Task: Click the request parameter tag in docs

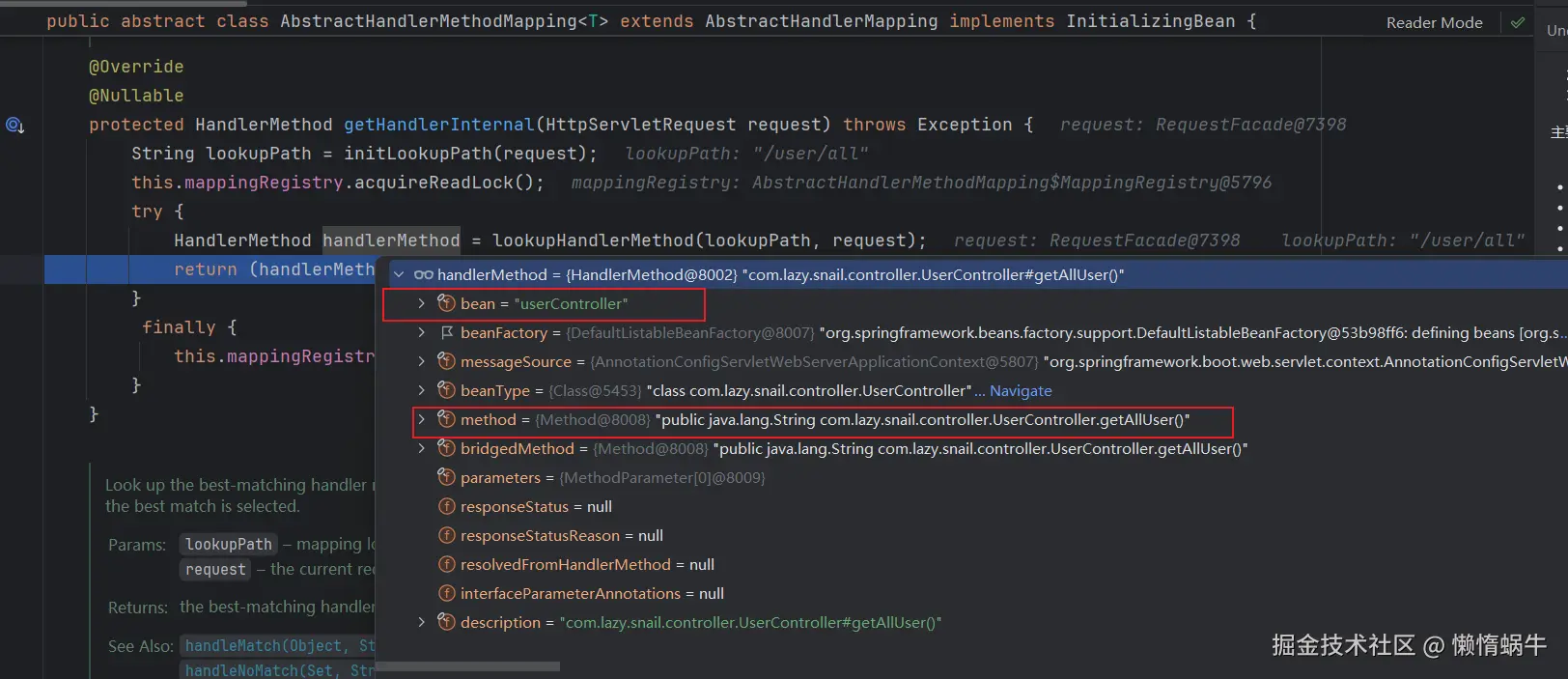Action: pos(215,569)
